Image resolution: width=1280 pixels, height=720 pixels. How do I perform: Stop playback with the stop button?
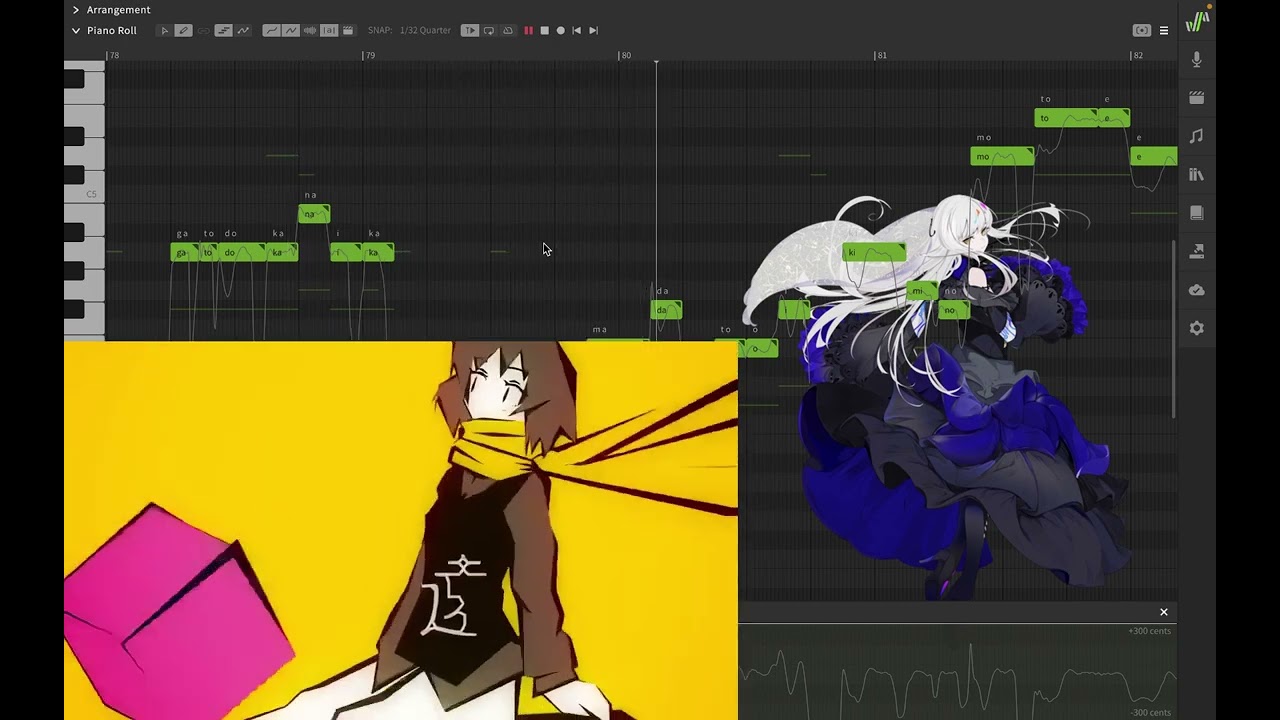pyautogui.click(x=544, y=31)
